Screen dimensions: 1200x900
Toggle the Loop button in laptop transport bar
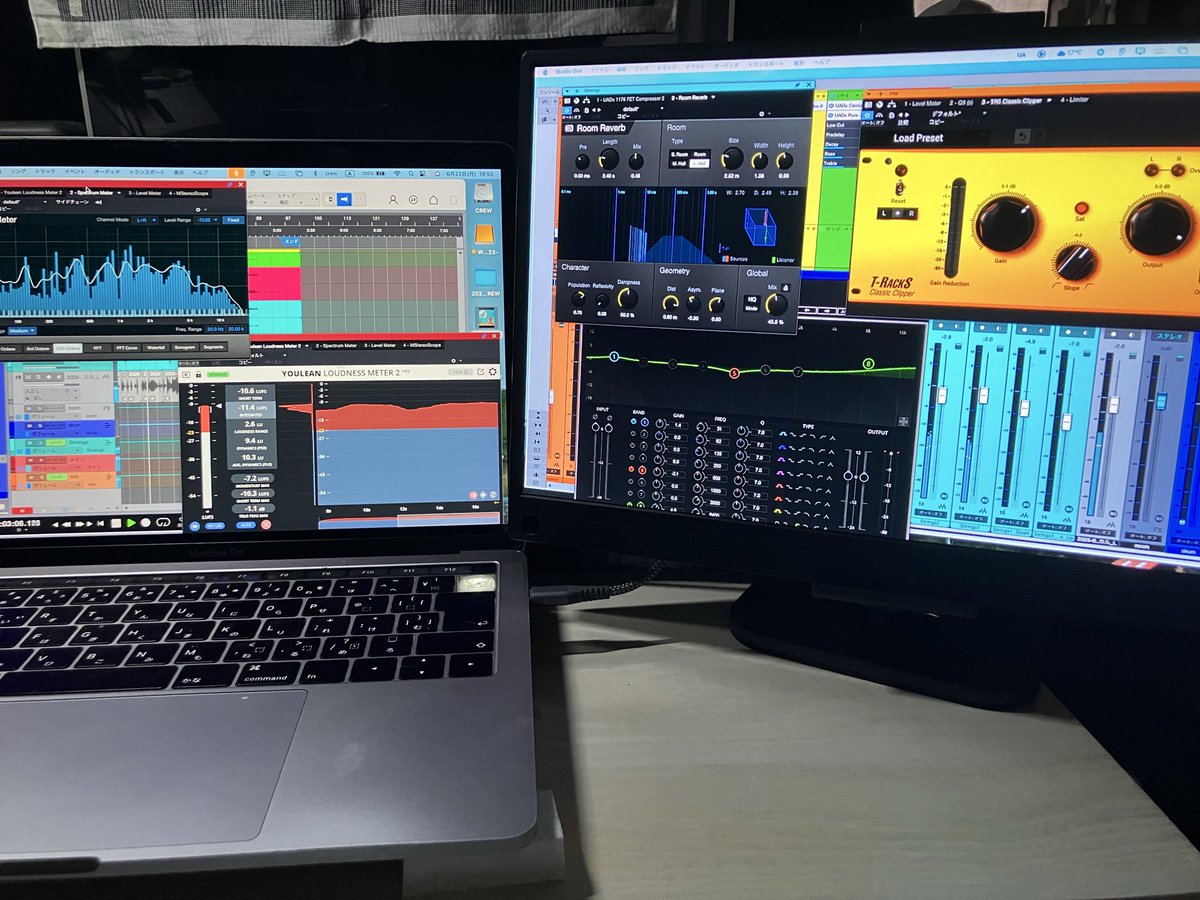tap(163, 523)
